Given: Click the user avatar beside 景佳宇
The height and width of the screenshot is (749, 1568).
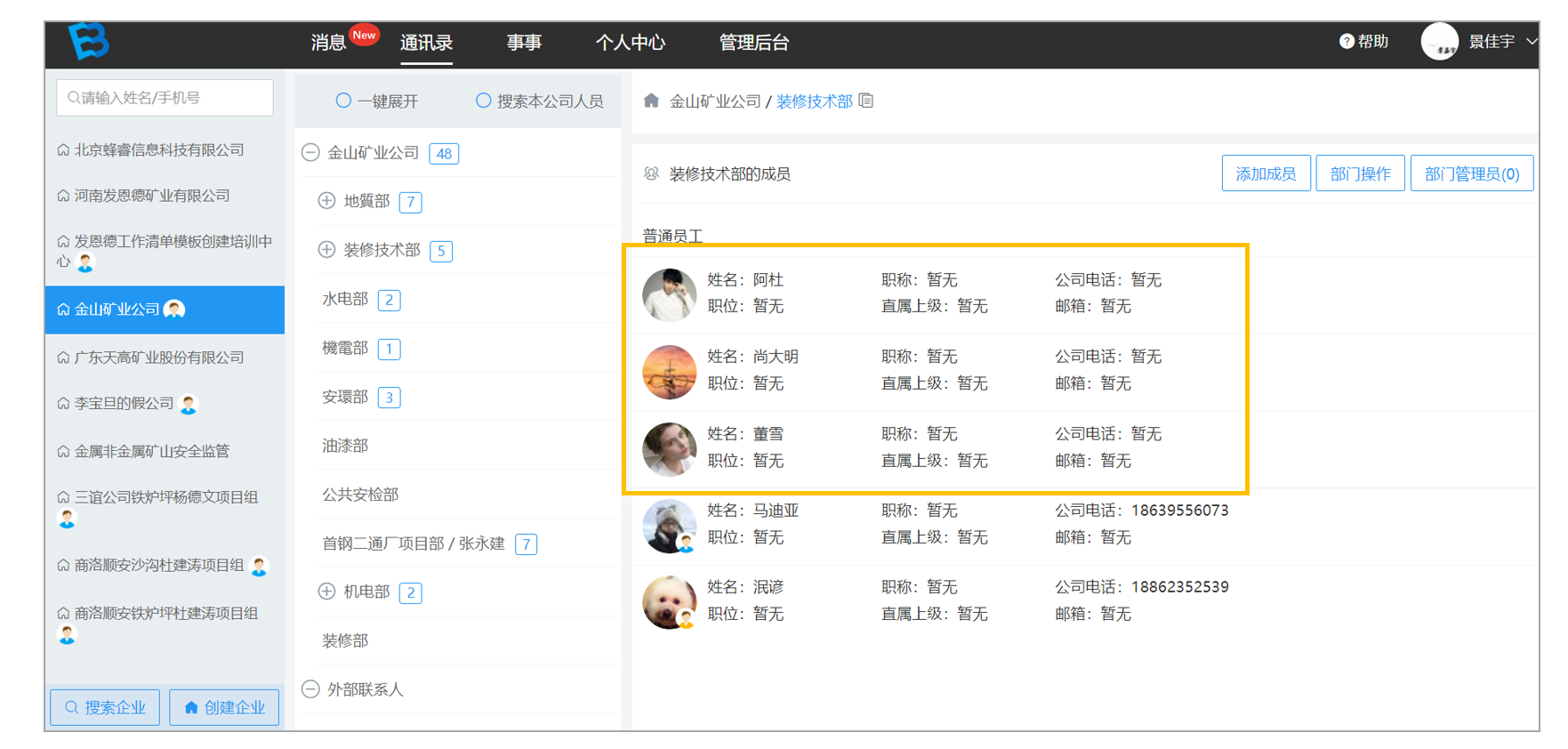Looking at the screenshot, I should pyautogui.click(x=1439, y=42).
